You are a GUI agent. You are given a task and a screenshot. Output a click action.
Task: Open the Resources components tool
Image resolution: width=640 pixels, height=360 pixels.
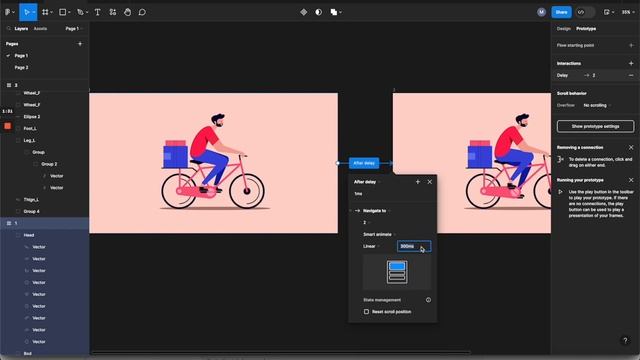pyautogui.click(x=113, y=12)
